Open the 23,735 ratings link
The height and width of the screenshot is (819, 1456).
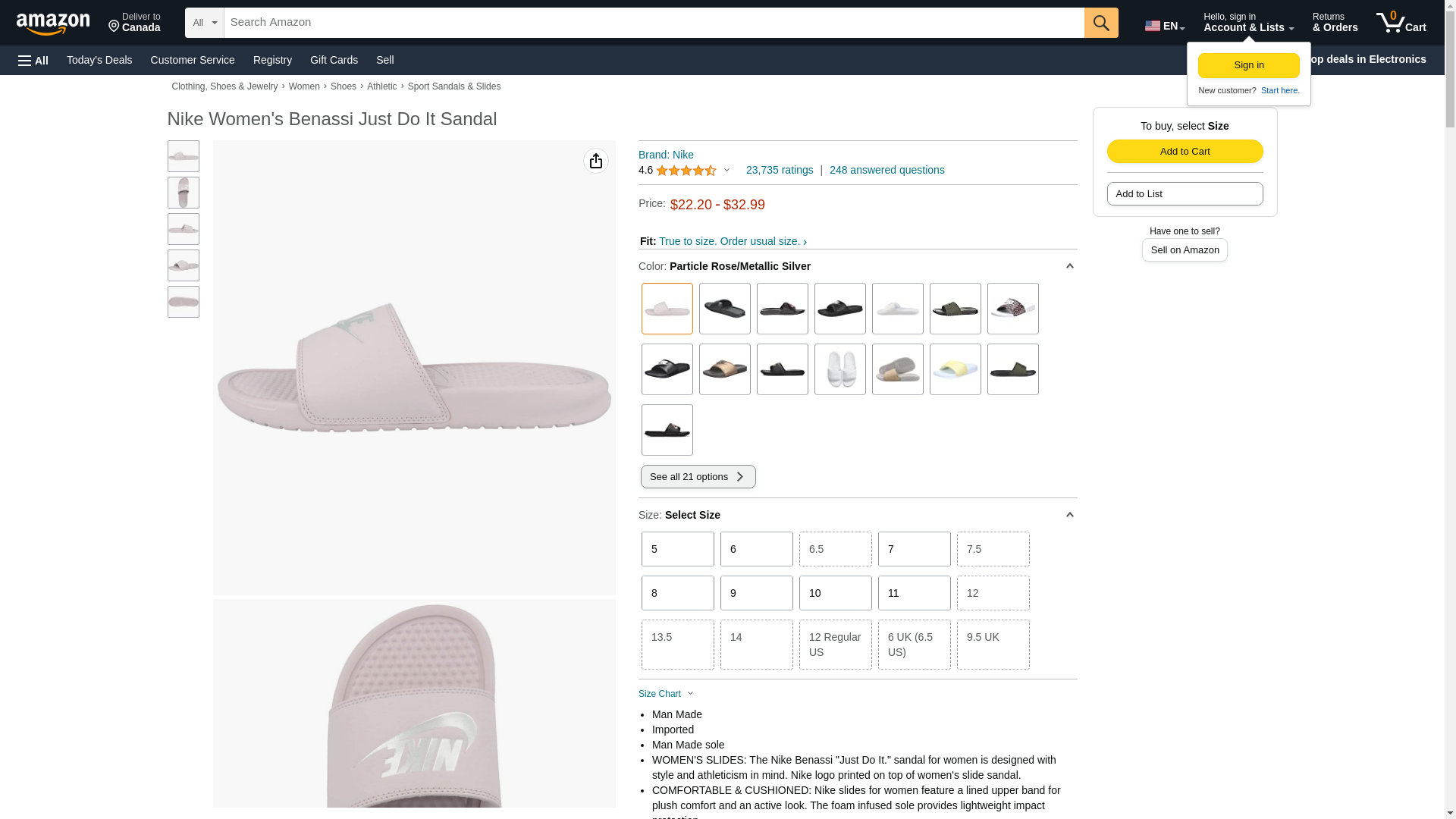[x=779, y=171]
